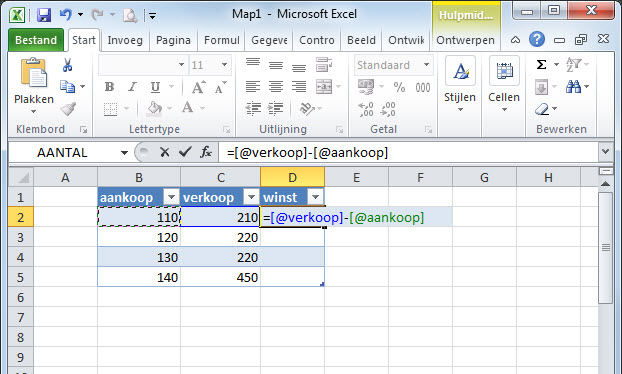Align cell content to vertical middle
Image resolution: width=622 pixels, height=374 pixels.
tap(276, 65)
